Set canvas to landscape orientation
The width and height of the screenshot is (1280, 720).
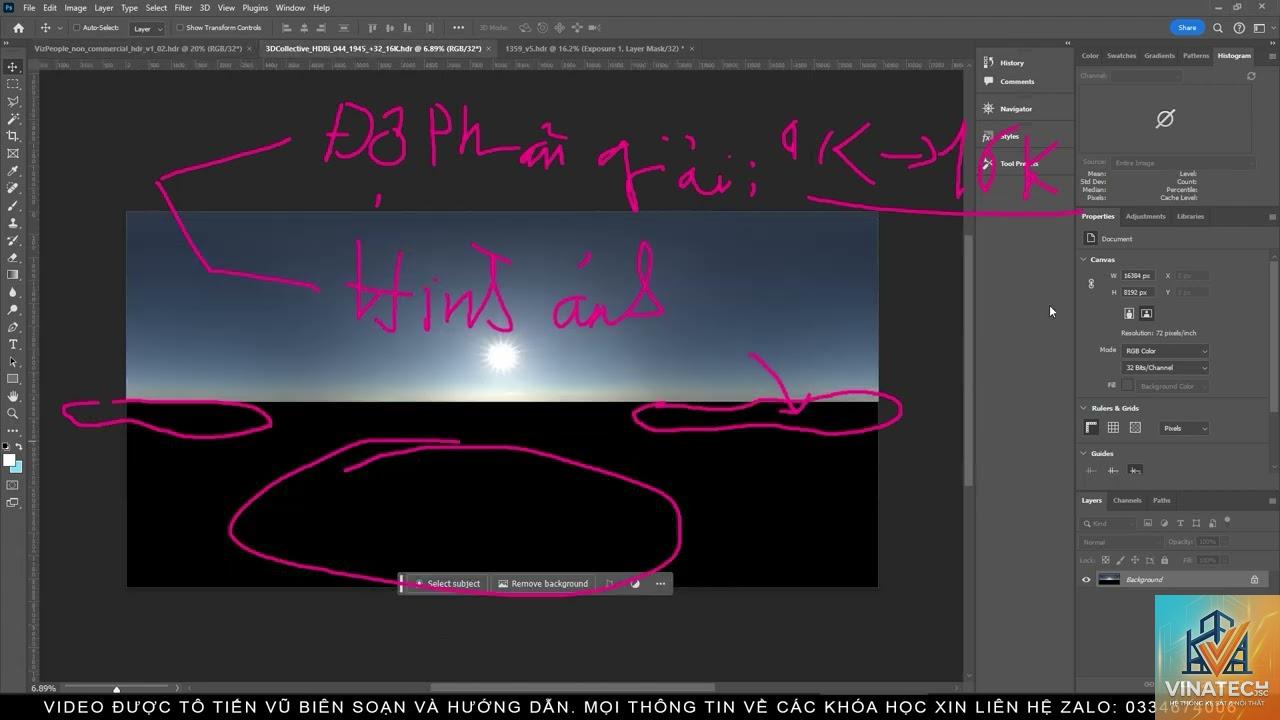pos(1146,313)
